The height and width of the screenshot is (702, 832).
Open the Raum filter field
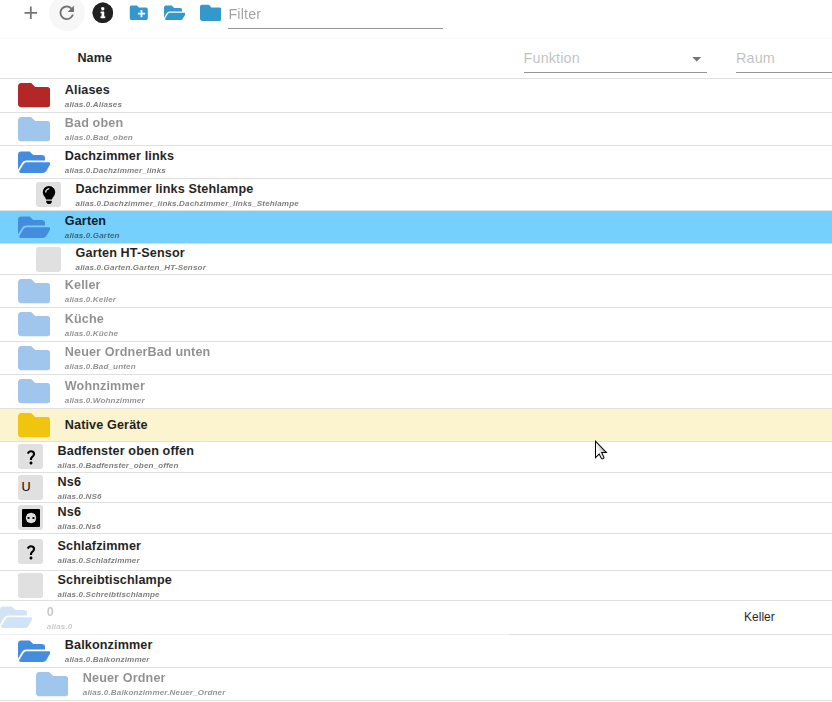click(x=782, y=58)
